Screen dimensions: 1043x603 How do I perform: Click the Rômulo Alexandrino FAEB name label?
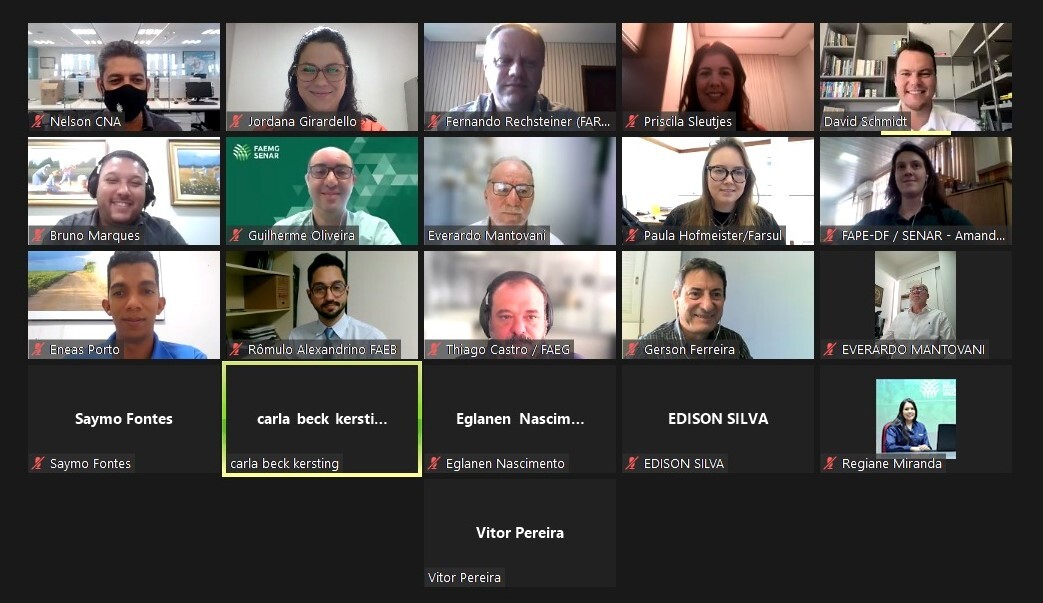point(323,350)
